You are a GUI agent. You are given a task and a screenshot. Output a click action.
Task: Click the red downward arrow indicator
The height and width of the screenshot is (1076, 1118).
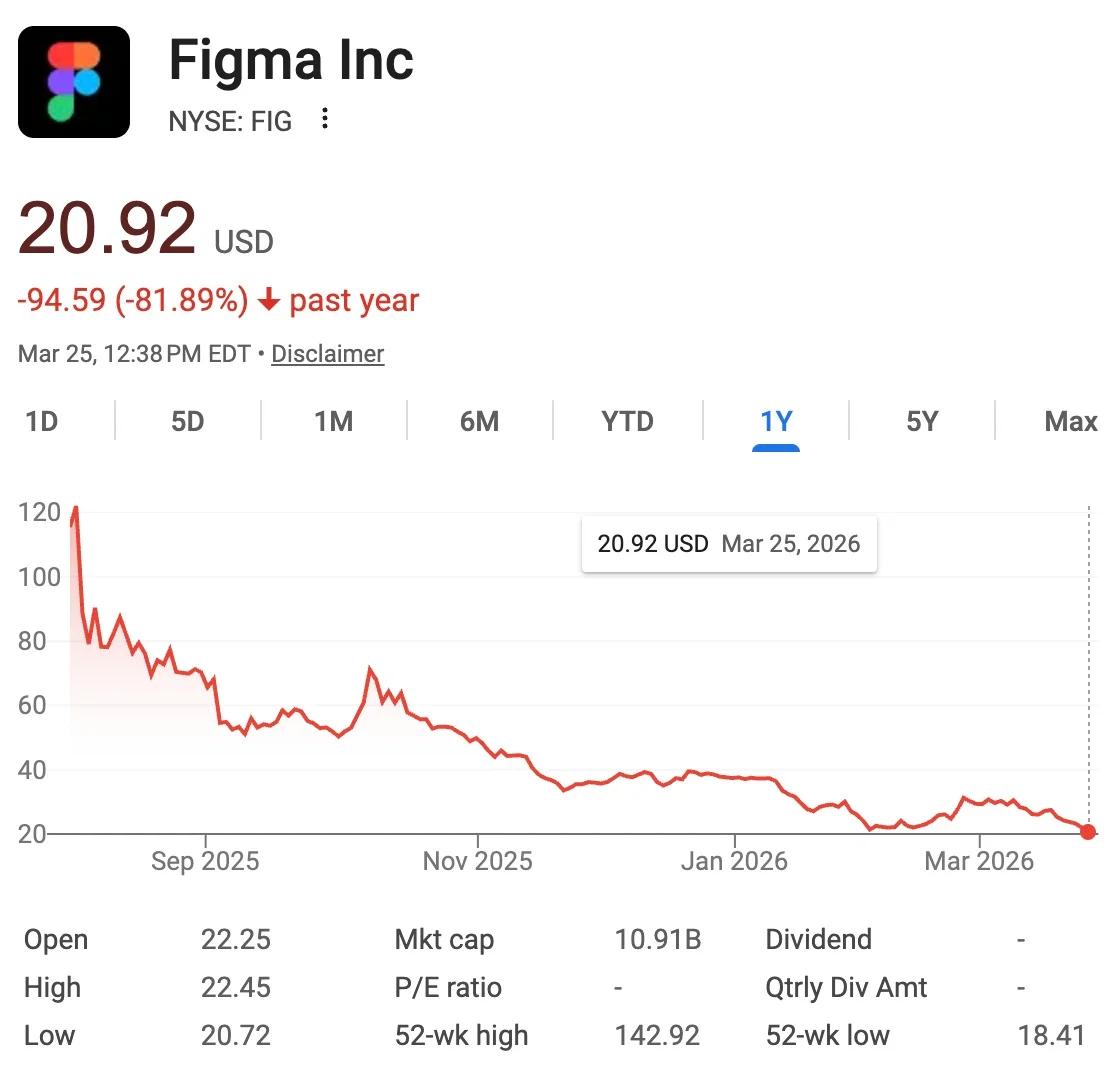coord(268,300)
